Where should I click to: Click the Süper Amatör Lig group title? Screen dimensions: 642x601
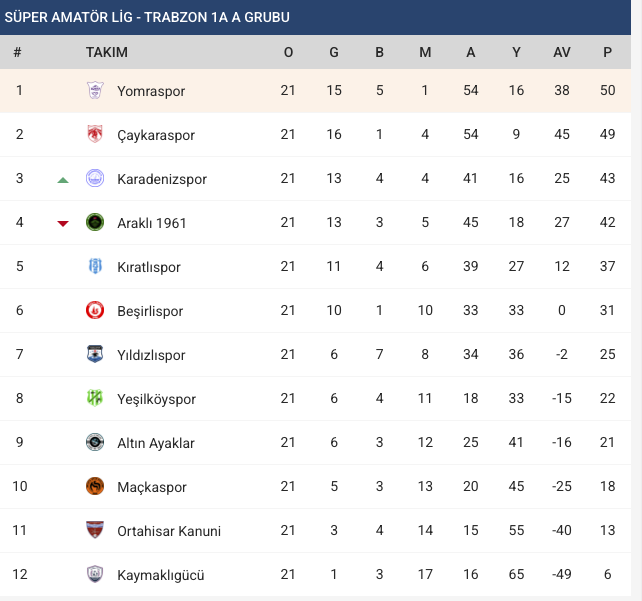point(147,17)
